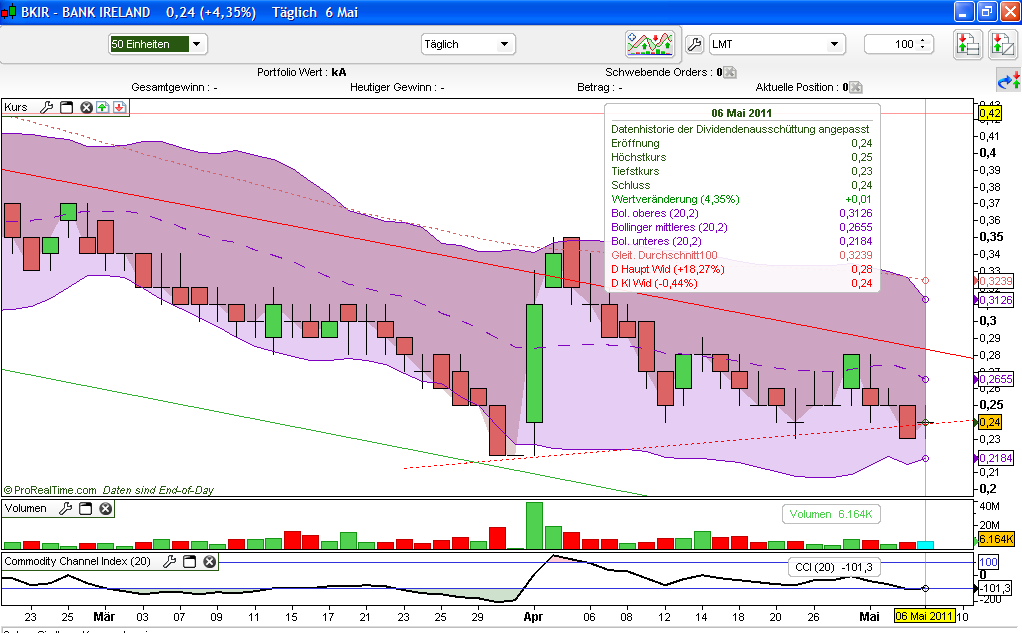Click the Apr month label on time axis
This screenshot has width=1022, height=633.
533,617
